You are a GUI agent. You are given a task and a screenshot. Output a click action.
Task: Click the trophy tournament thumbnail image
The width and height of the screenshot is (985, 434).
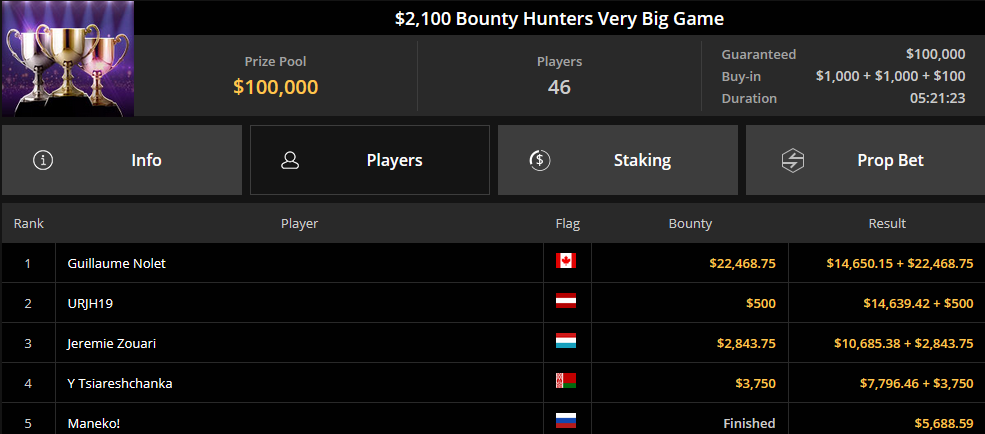(68, 58)
